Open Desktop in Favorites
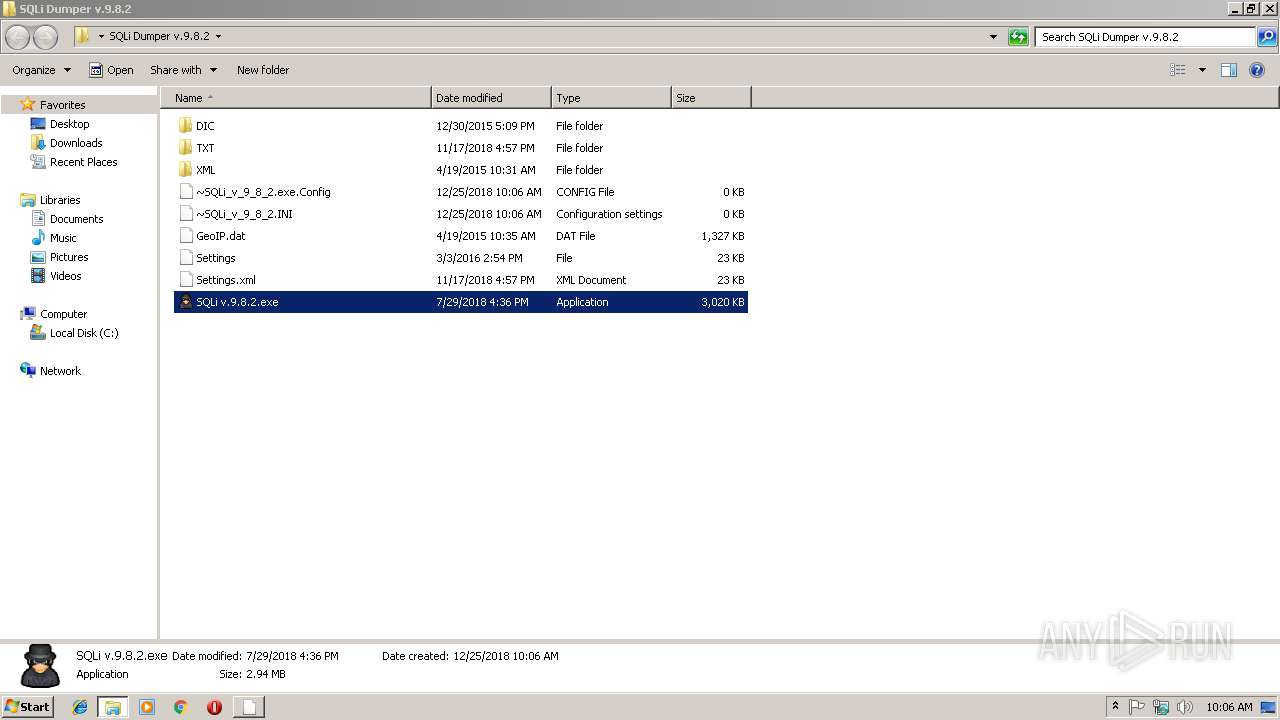 pyautogui.click(x=69, y=124)
